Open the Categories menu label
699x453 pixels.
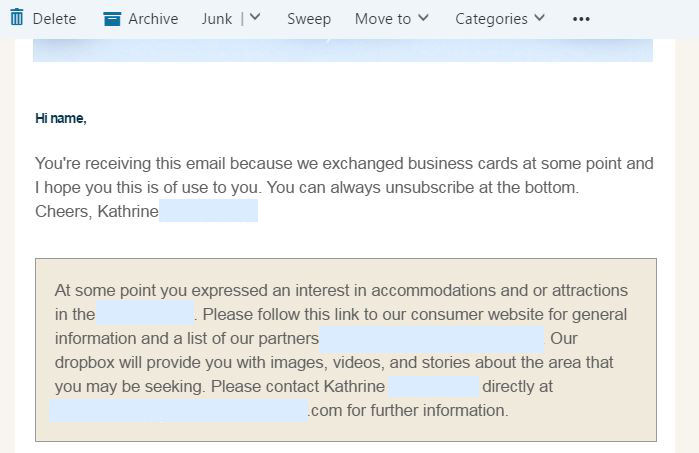click(x=491, y=19)
